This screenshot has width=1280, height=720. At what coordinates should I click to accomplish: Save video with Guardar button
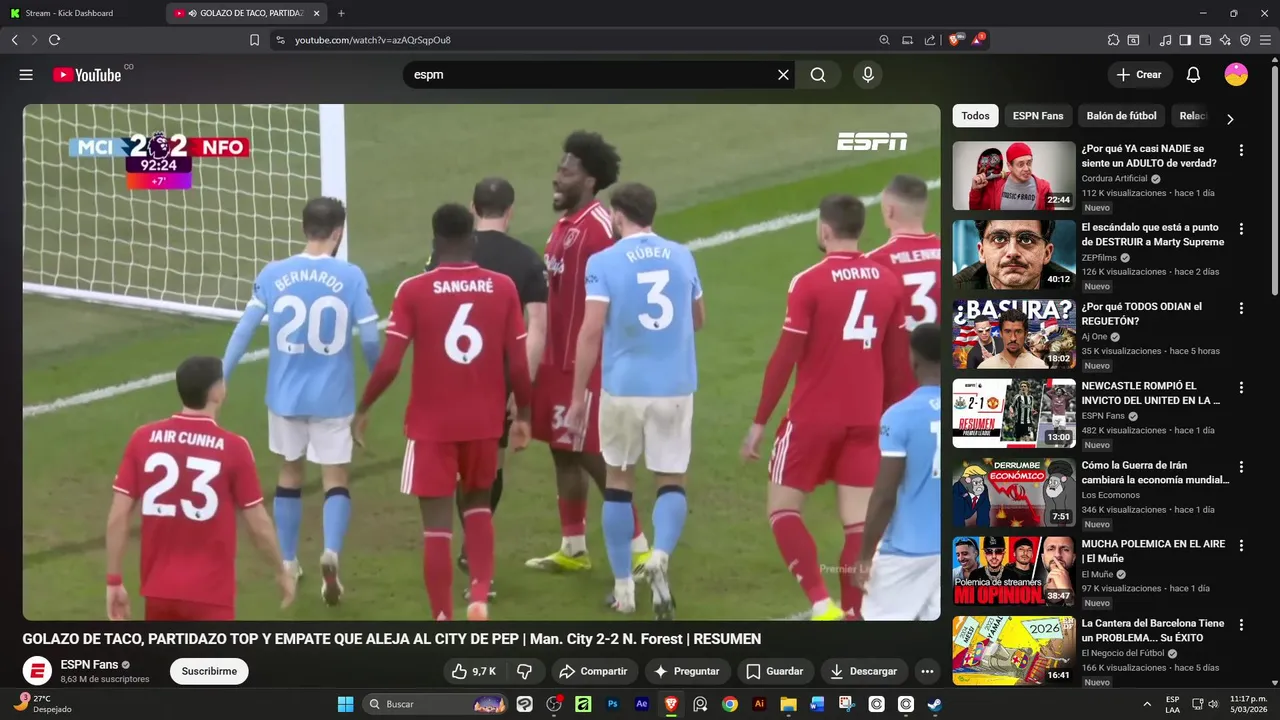point(775,671)
